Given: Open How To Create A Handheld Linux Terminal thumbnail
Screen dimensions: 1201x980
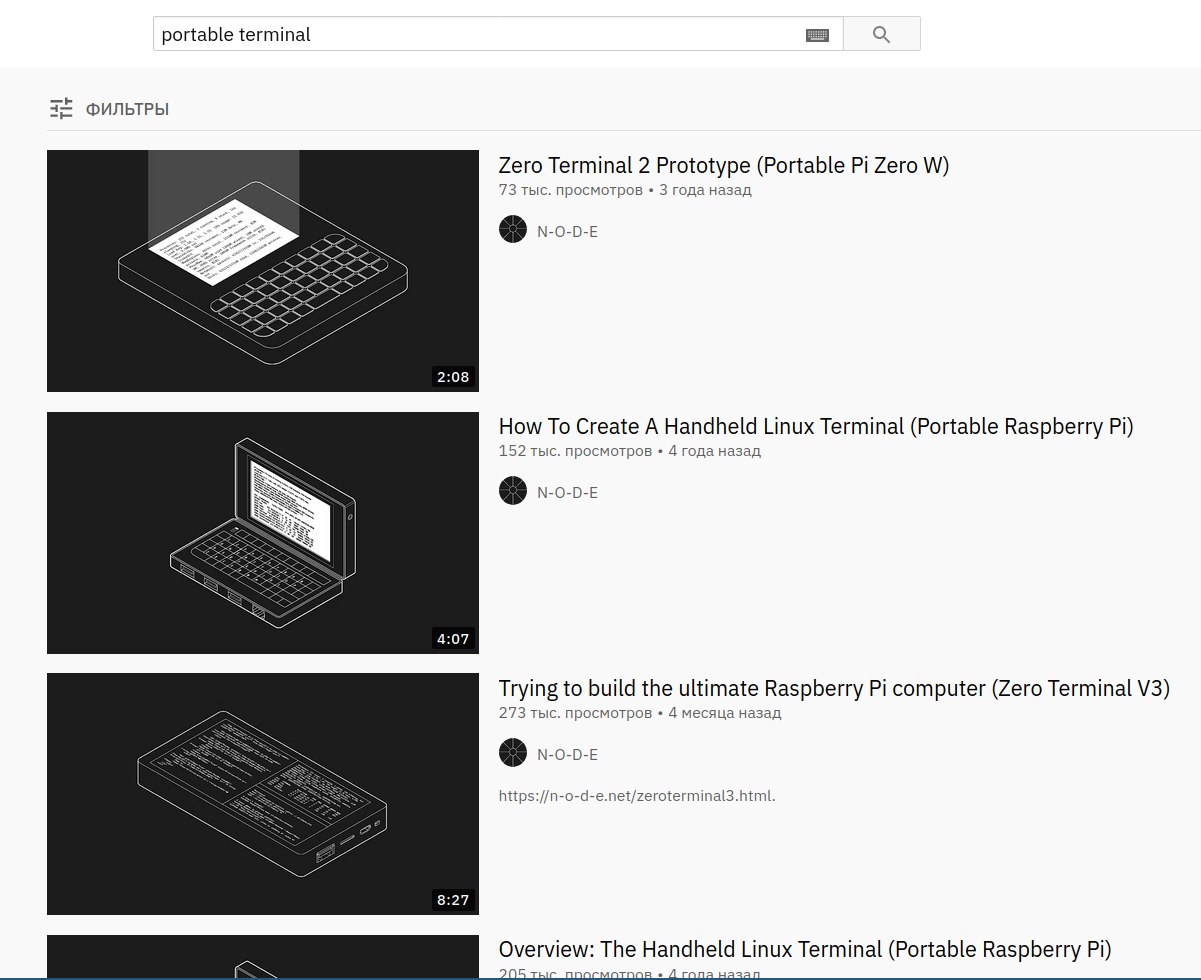Looking at the screenshot, I should coord(263,533).
